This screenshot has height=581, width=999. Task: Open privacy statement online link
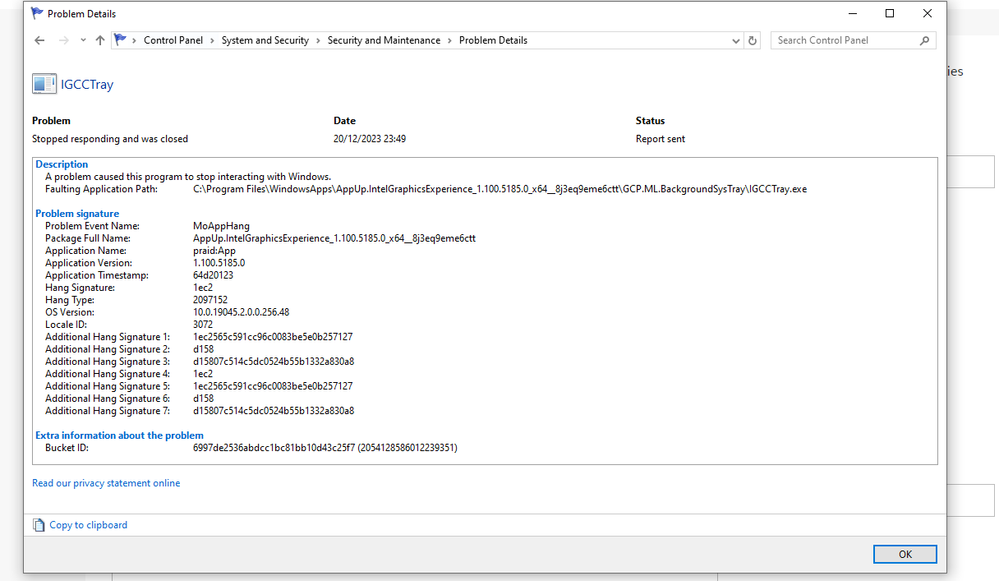pyautogui.click(x=106, y=483)
